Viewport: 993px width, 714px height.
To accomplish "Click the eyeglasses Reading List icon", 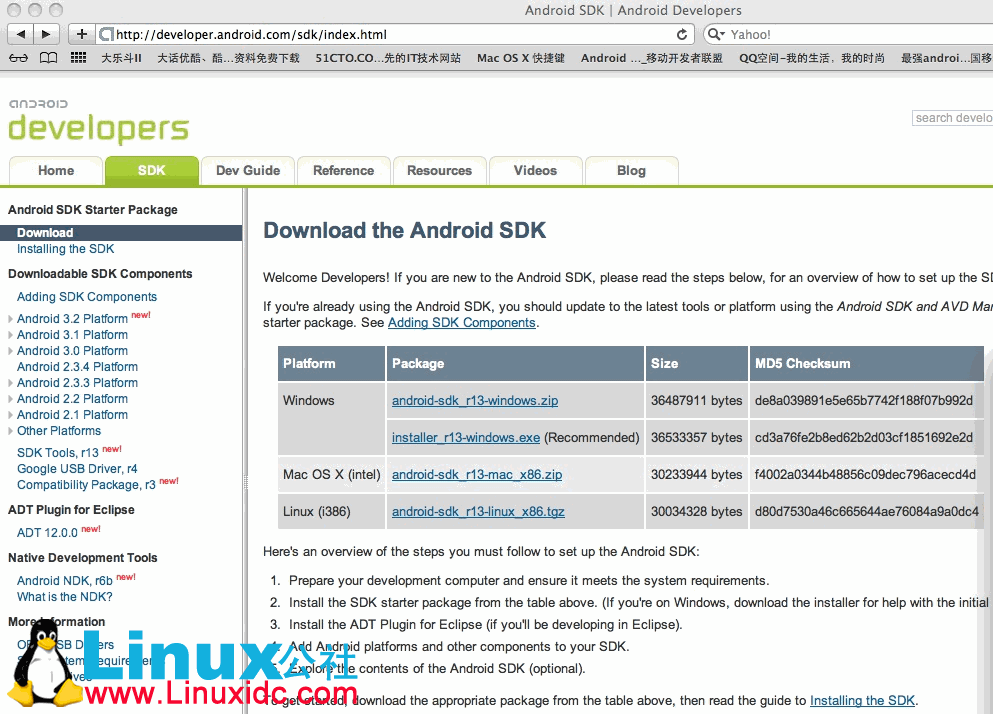I will click(20, 58).
